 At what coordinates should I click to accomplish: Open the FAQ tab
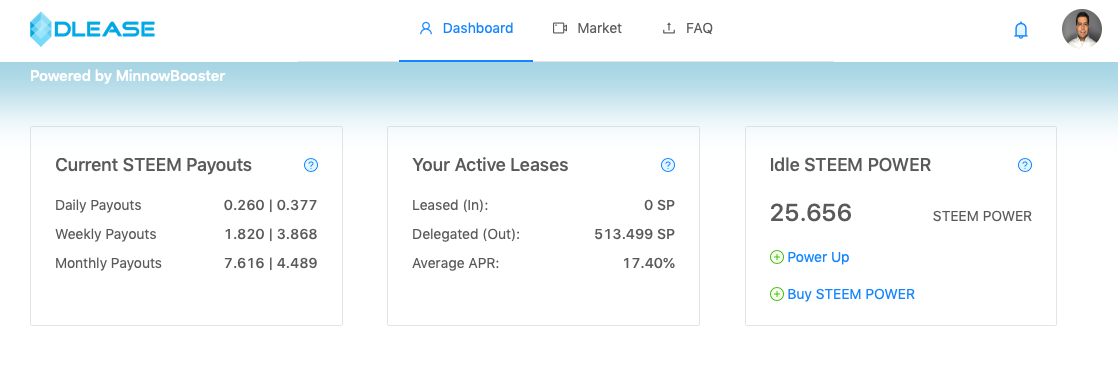pyautogui.click(x=687, y=29)
